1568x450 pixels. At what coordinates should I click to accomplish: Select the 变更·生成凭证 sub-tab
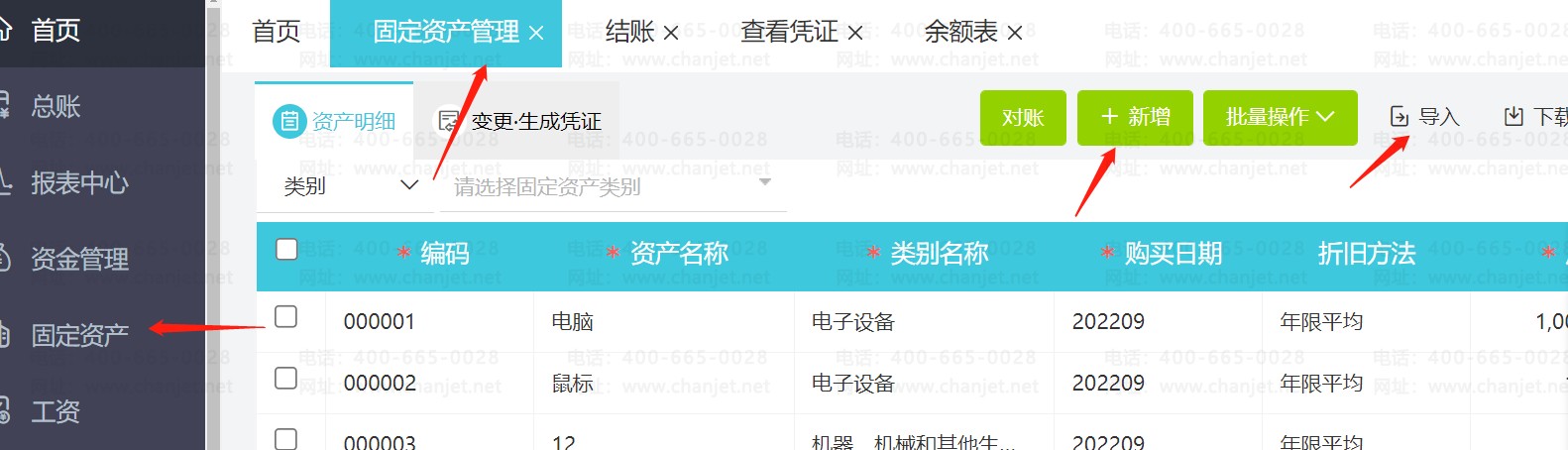[x=518, y=121]
